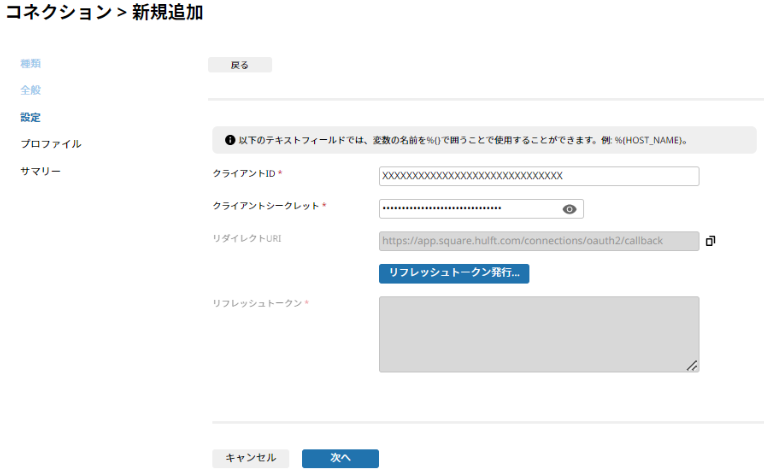Issue refresh token with リフレッシュトークン発行 button
The width and height of the screenshot is (764, 476).
(x=454, y=273)
